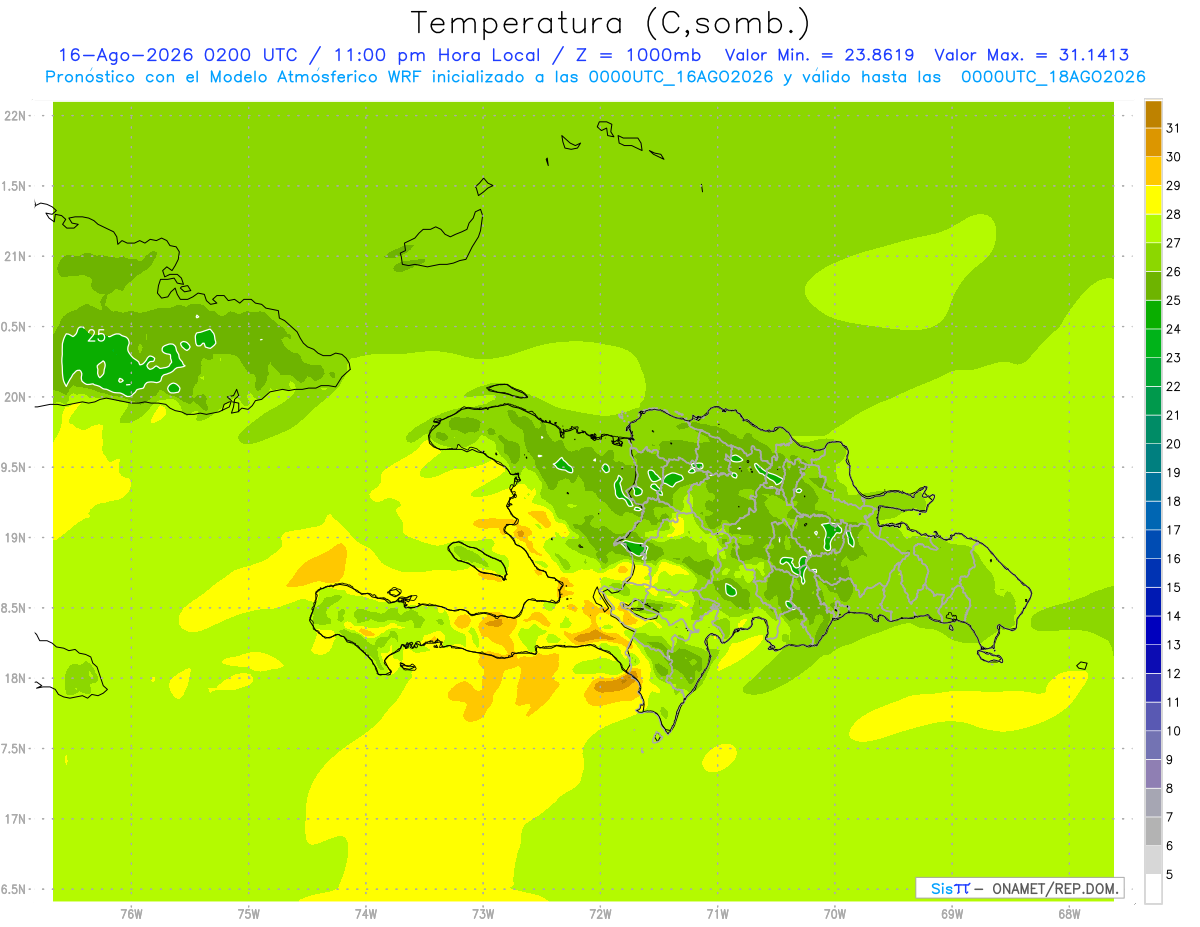Click the '9.5N' latitude label
The width and height of the screenshot is (1200, 927).
pyautogui.click(x=14, y=468)
